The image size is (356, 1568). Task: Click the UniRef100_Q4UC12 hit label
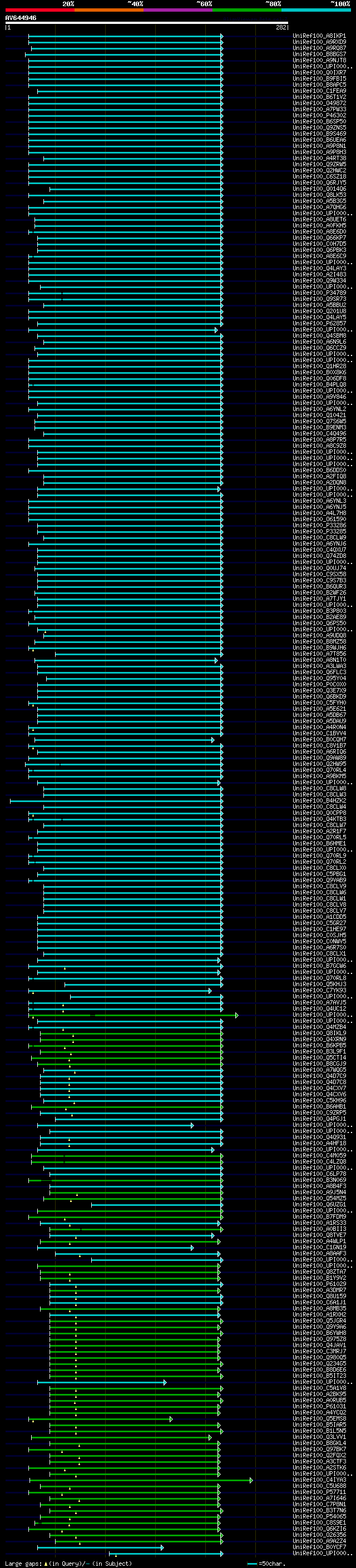319,1008
